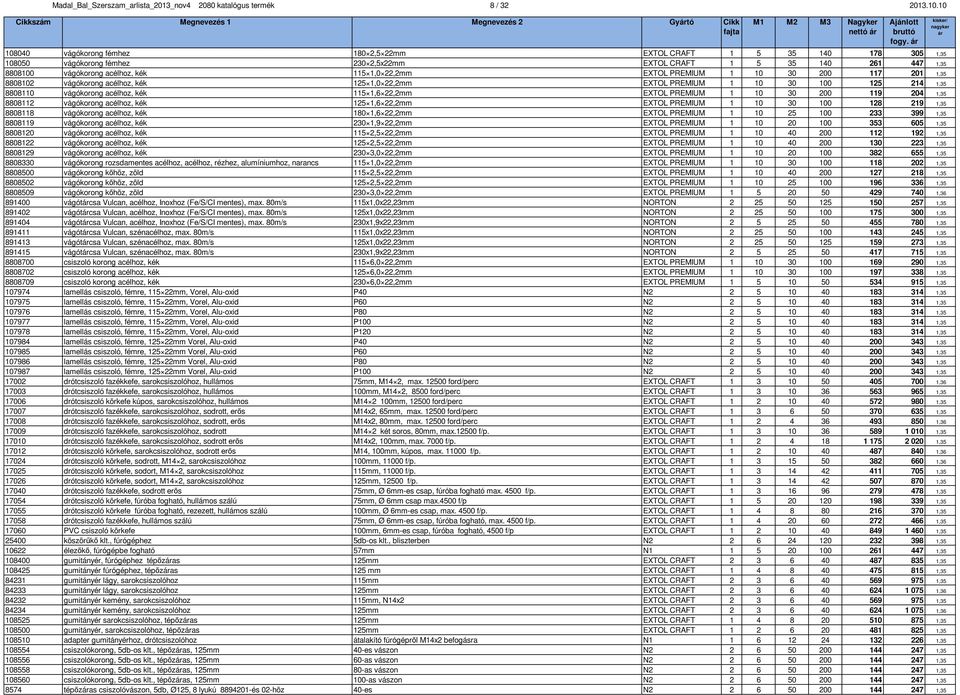Select the net price 1 175
This screenshot has height=695, width=960.
click(x=872, y=441)
